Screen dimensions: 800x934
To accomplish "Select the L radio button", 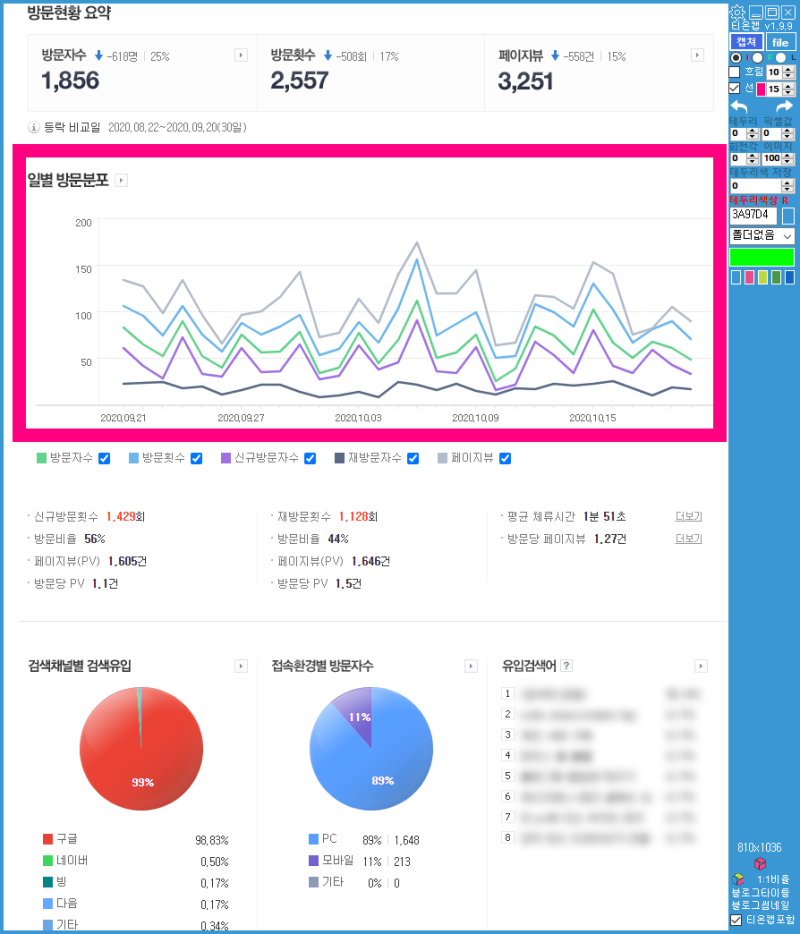I will point(781,57).
